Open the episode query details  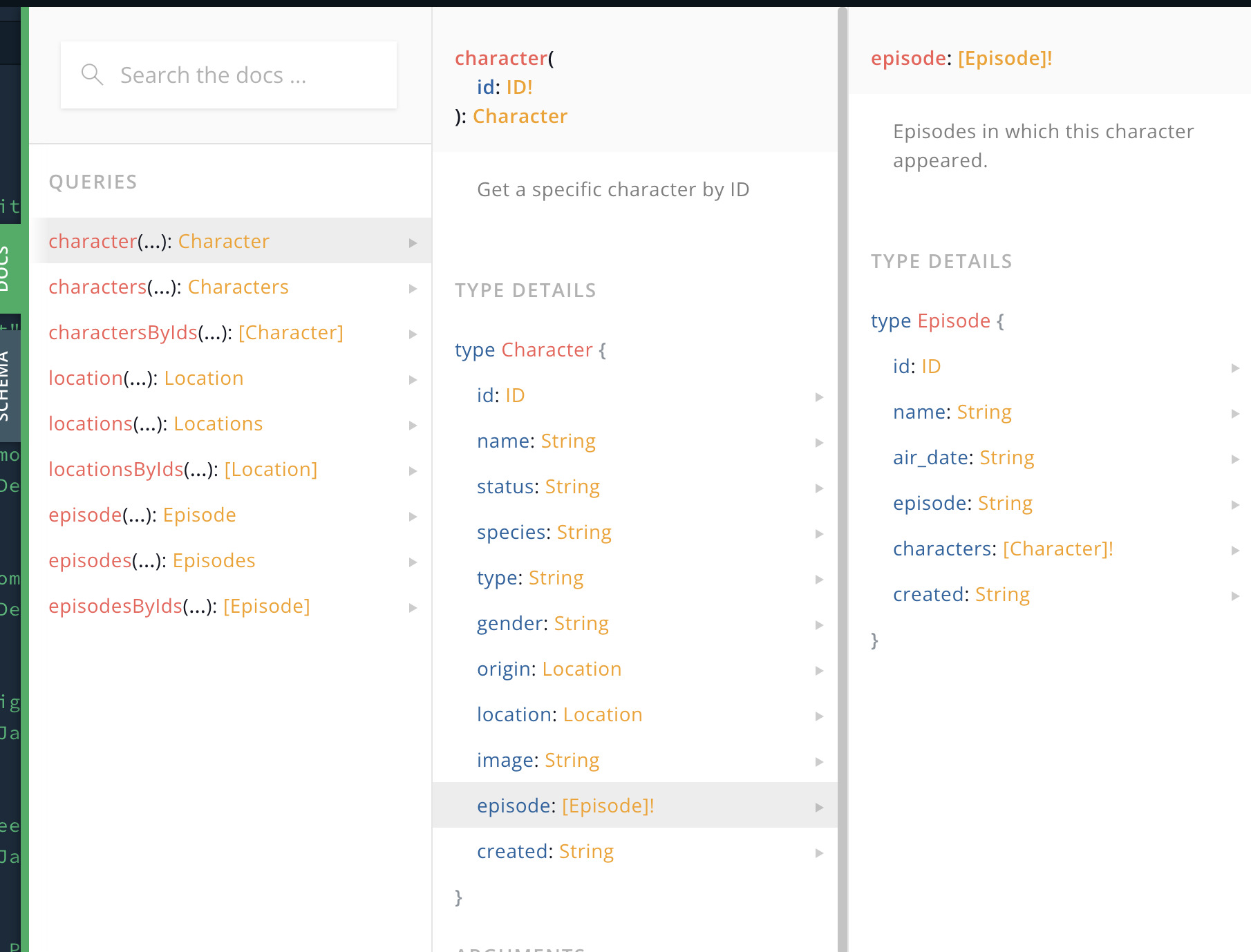(142, 515)
